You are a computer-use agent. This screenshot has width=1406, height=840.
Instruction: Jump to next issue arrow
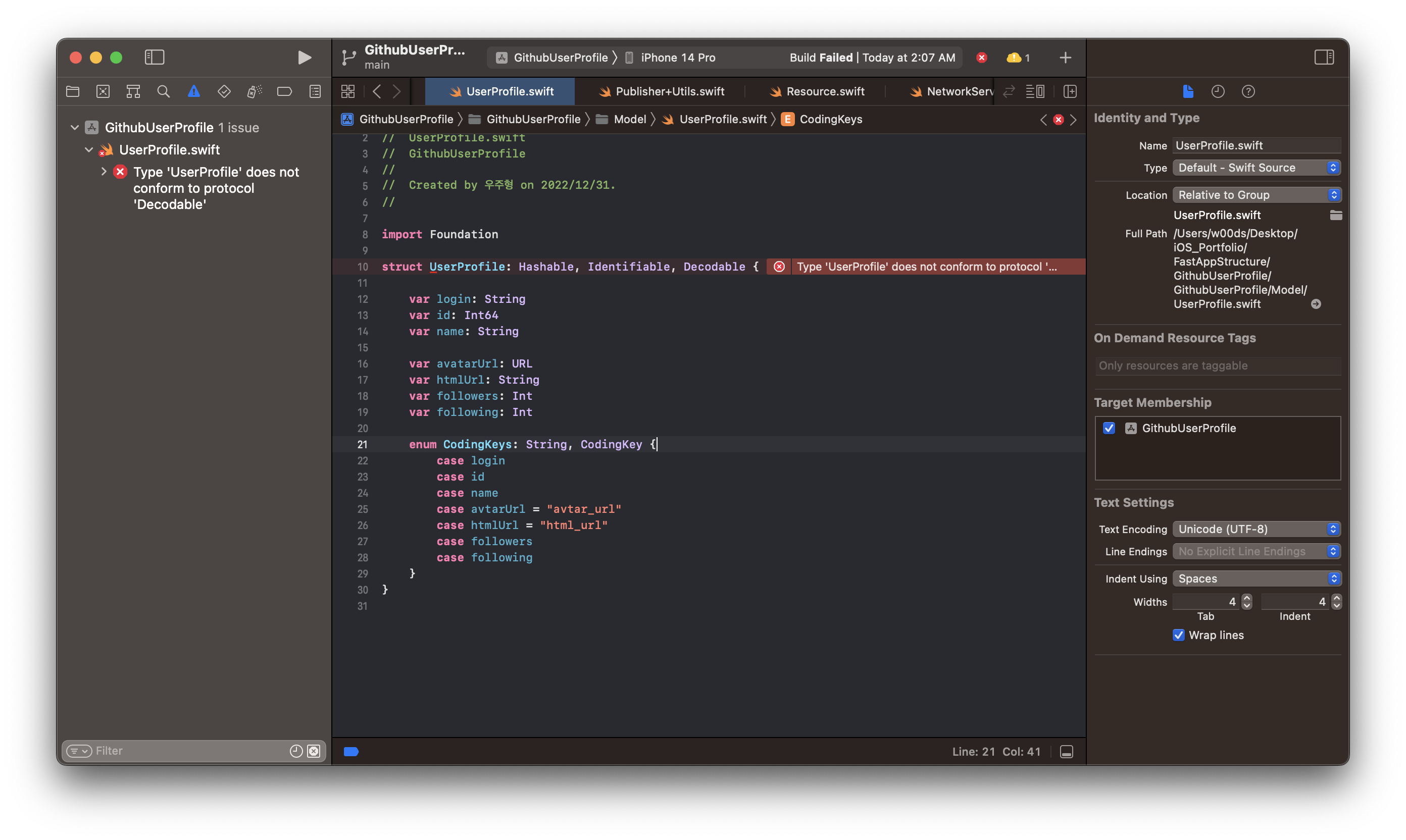coord(1073,120)
